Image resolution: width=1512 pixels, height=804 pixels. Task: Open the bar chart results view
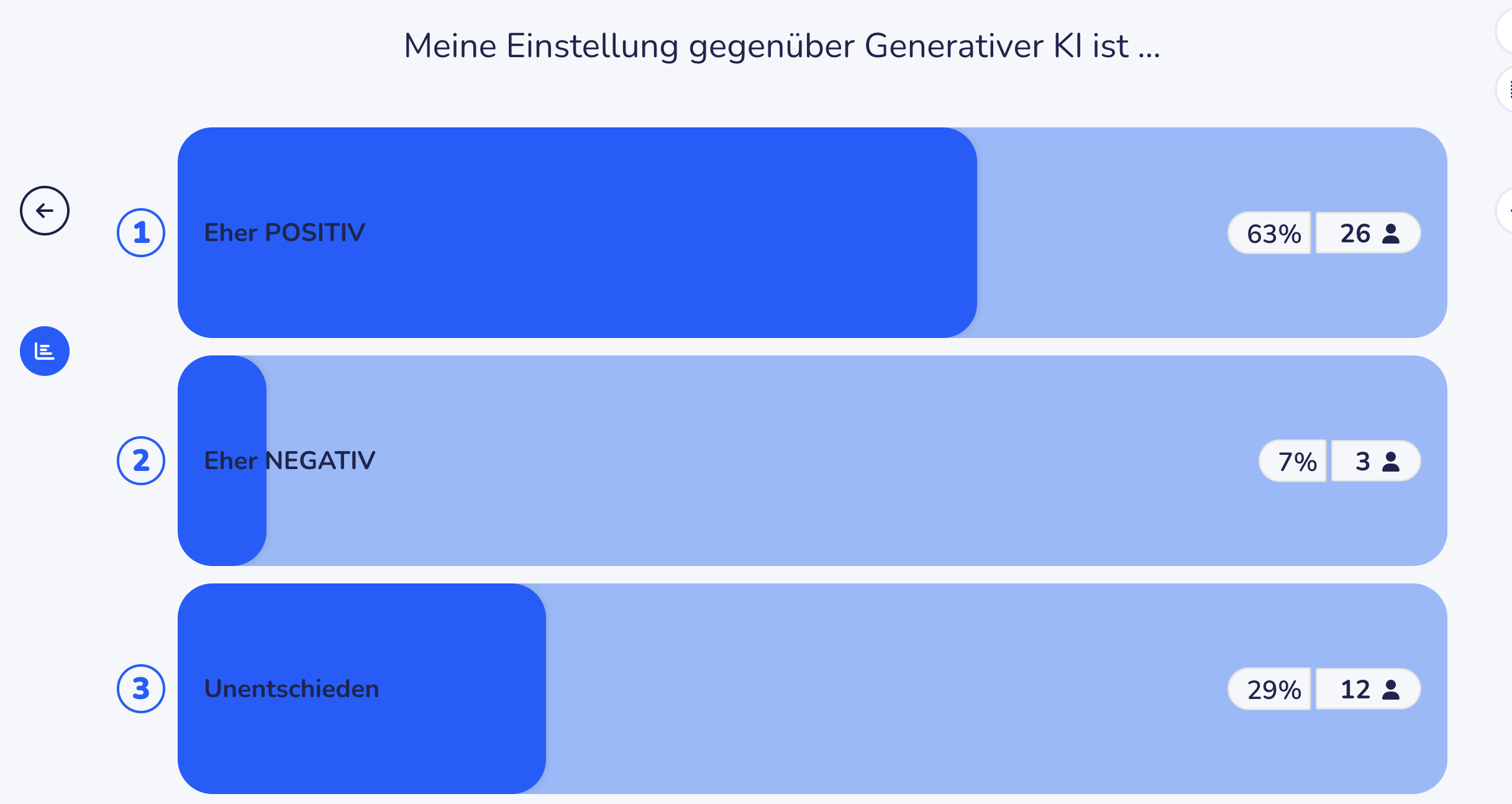click(44, 351)
